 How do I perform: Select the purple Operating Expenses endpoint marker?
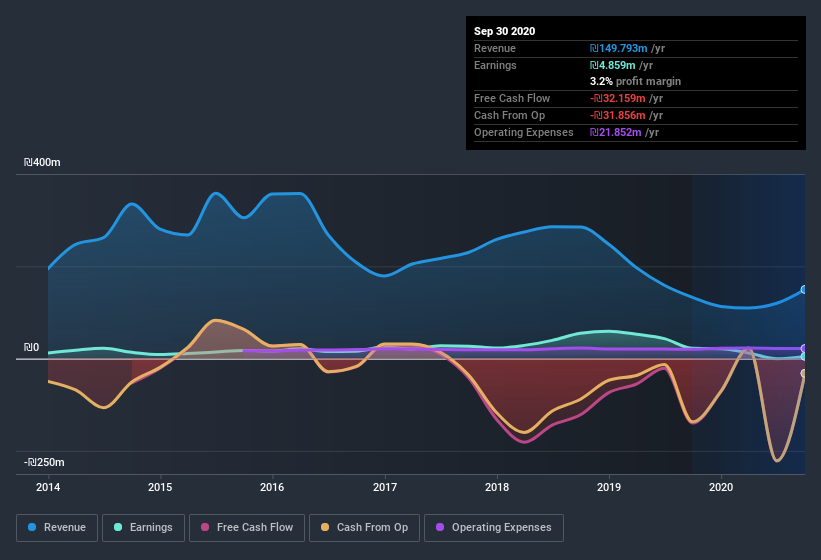[804, 349]
